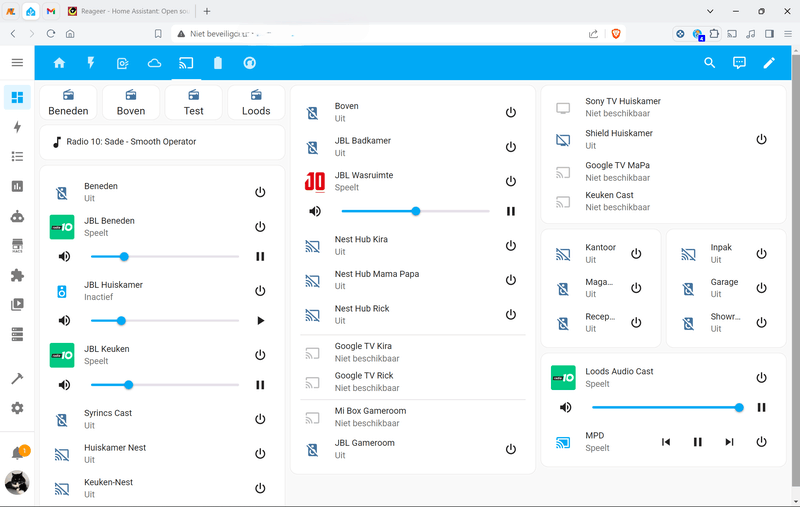Toggle power for JBL Keuken

coord(260,355)
